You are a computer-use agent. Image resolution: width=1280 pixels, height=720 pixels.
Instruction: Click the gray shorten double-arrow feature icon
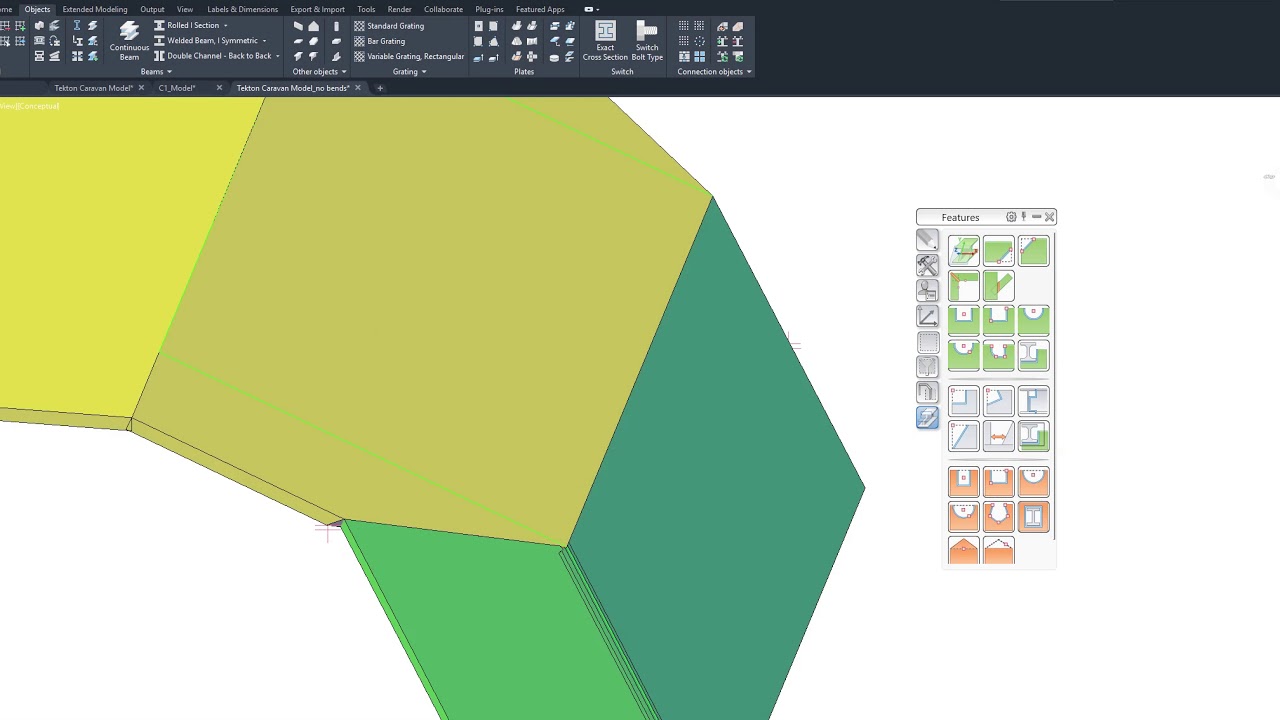(999, 436)
